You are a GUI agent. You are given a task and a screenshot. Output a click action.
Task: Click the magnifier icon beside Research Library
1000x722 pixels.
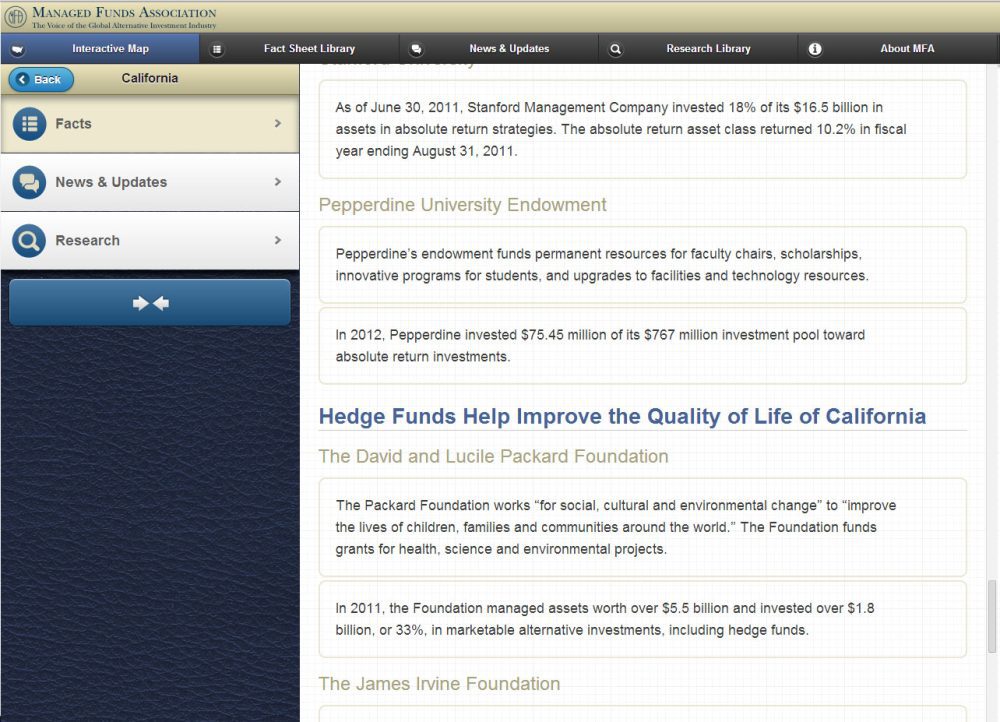(x=615, y=49)
